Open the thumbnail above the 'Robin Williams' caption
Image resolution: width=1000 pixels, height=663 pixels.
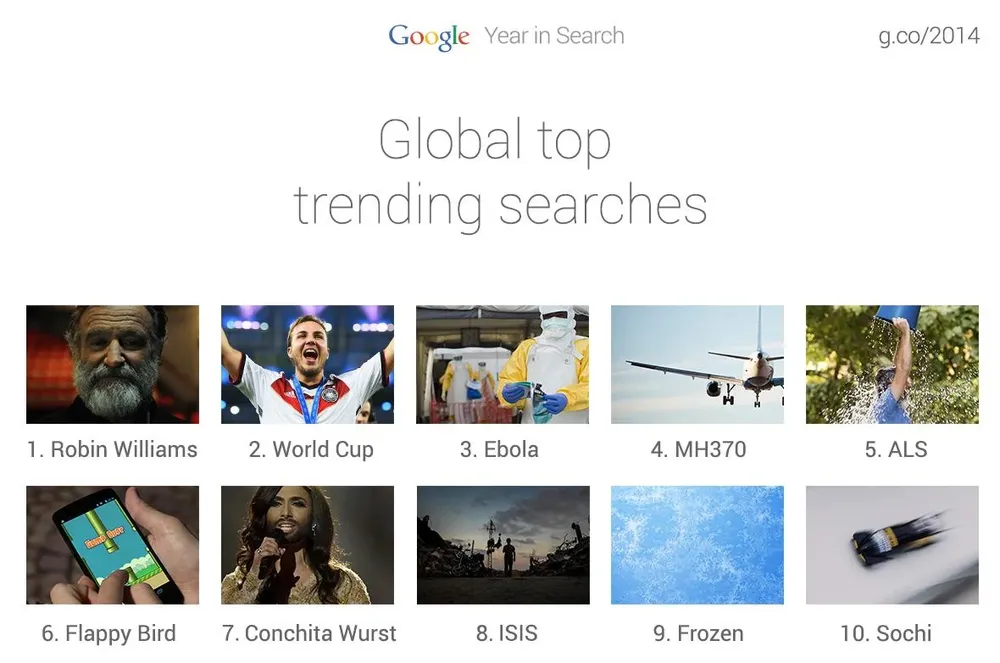point(112,364)
